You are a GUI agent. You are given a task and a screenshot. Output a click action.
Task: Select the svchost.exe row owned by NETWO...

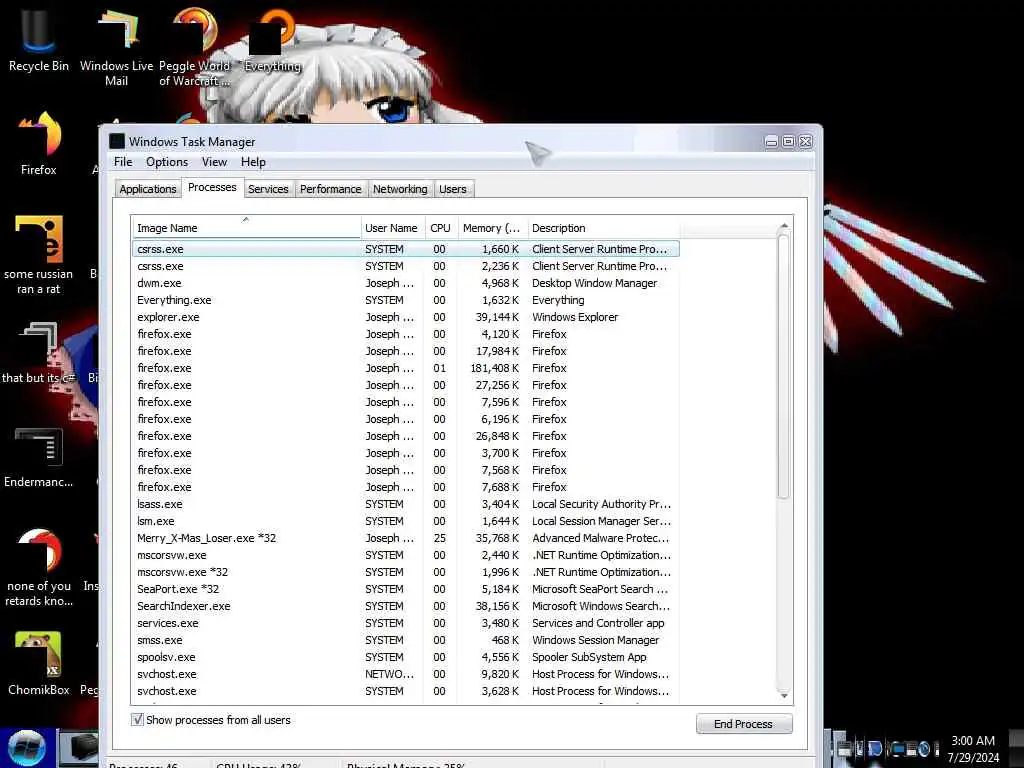pyautogui.click(x=406, y=673)
